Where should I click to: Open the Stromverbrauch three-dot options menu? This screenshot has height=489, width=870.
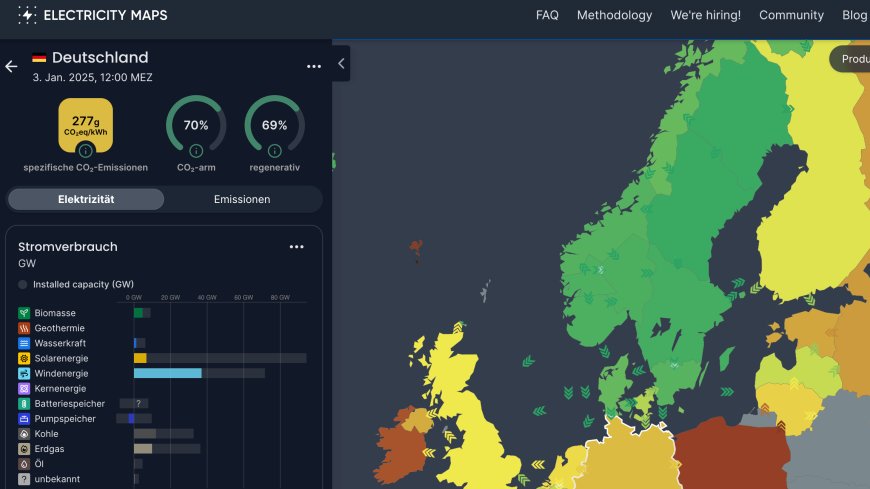pyautogui.click(x=297, y=247)
